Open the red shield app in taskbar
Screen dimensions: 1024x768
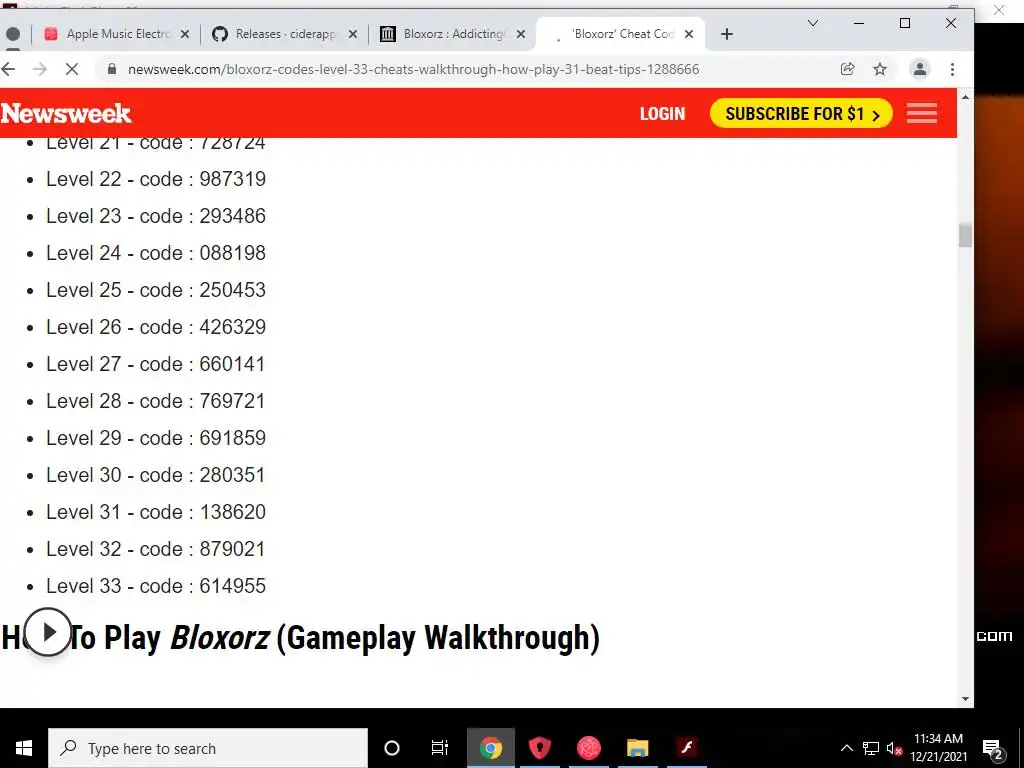point(539,748)
